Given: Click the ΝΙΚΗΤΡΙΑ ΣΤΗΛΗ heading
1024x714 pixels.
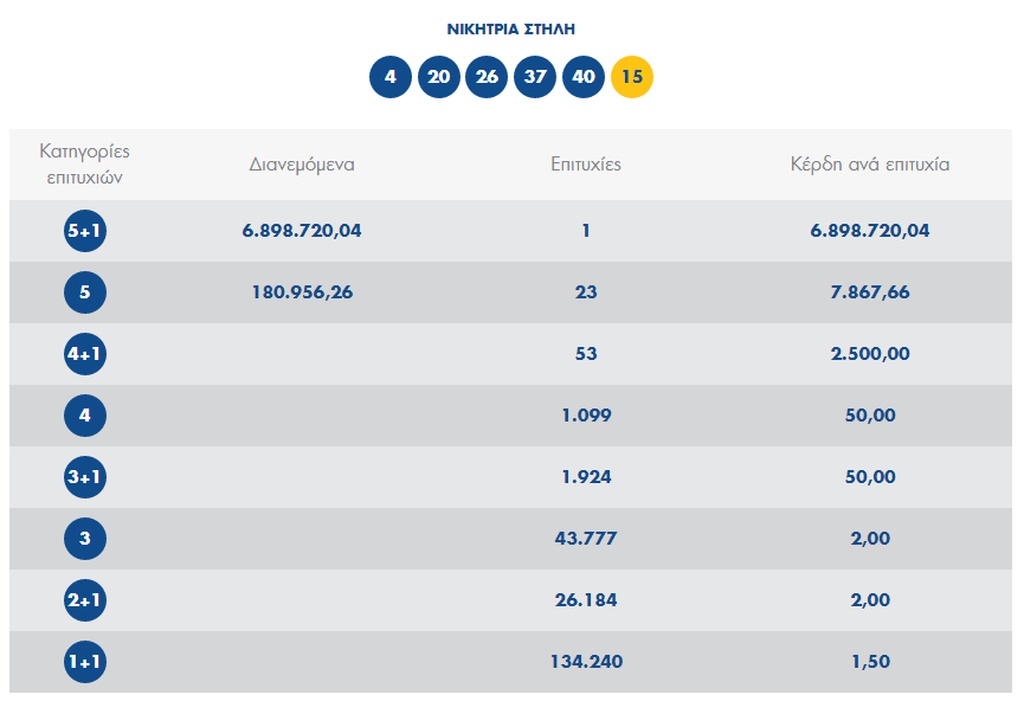Looking at the screenshot, I should coord(511,29).
